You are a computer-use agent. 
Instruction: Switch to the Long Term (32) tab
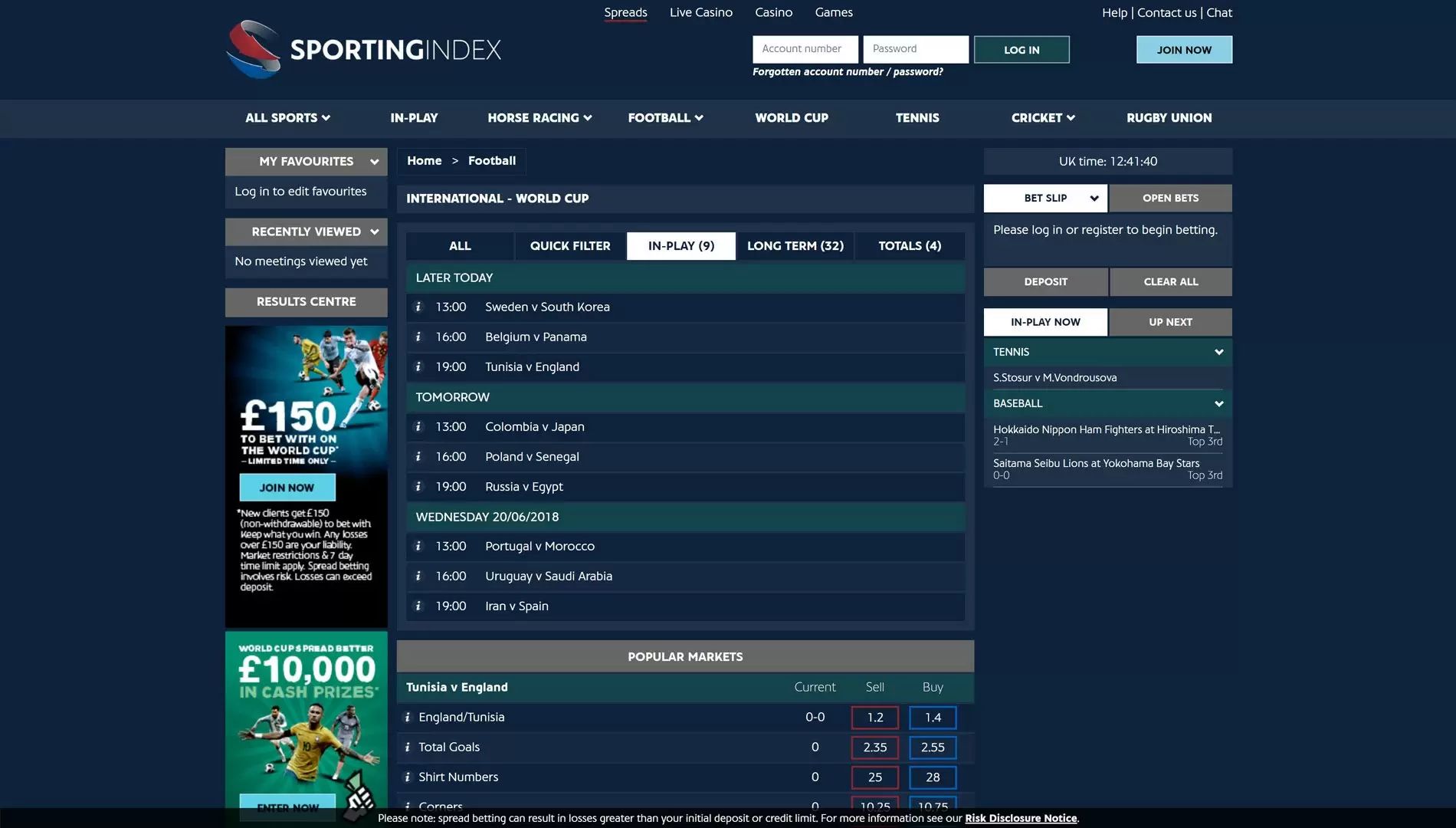point(795,246)
